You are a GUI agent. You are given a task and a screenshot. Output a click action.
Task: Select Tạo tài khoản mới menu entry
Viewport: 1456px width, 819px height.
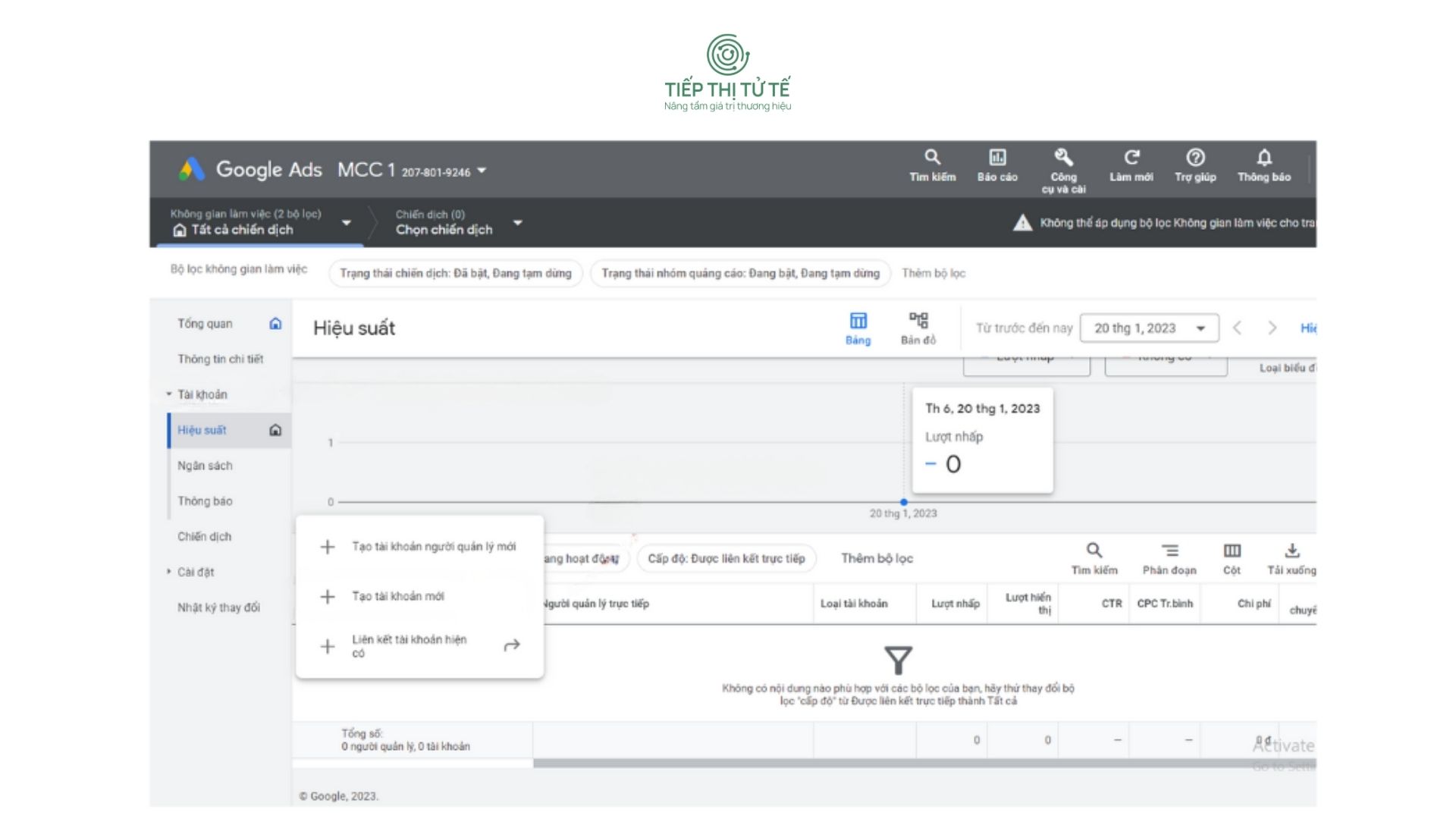[398, 597]
